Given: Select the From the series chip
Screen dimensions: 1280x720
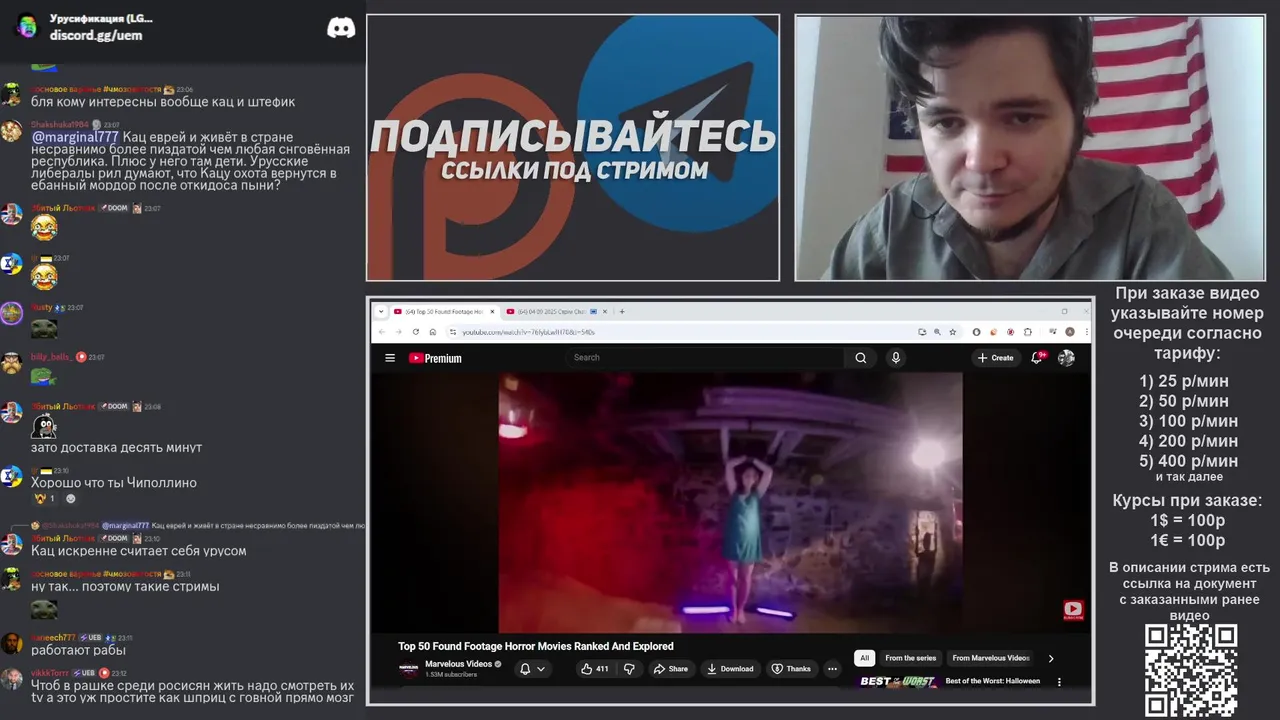Looking at the screenshot, I should tap(910, 658).
